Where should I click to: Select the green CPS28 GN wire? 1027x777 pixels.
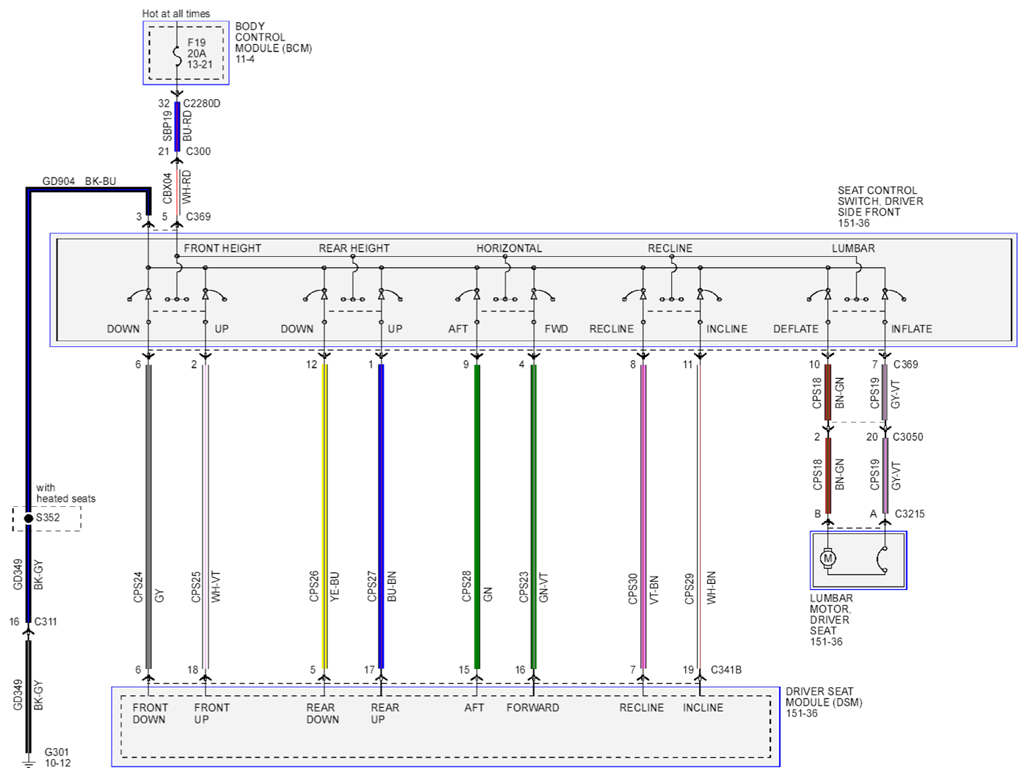(x=477, y=516)
